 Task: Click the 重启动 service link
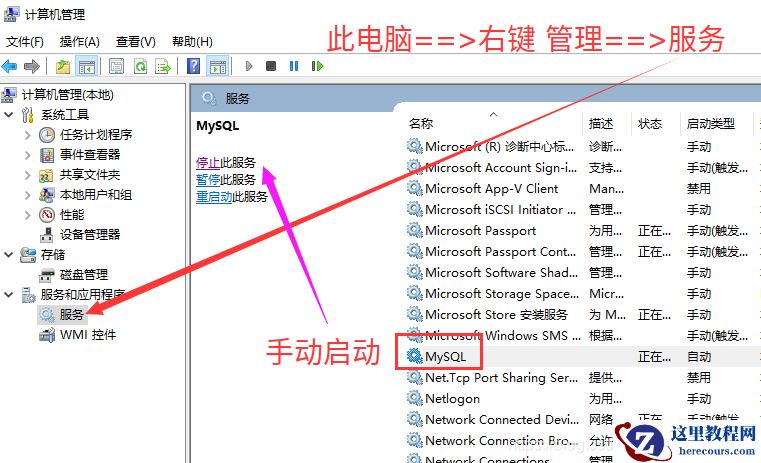(214, 197)
